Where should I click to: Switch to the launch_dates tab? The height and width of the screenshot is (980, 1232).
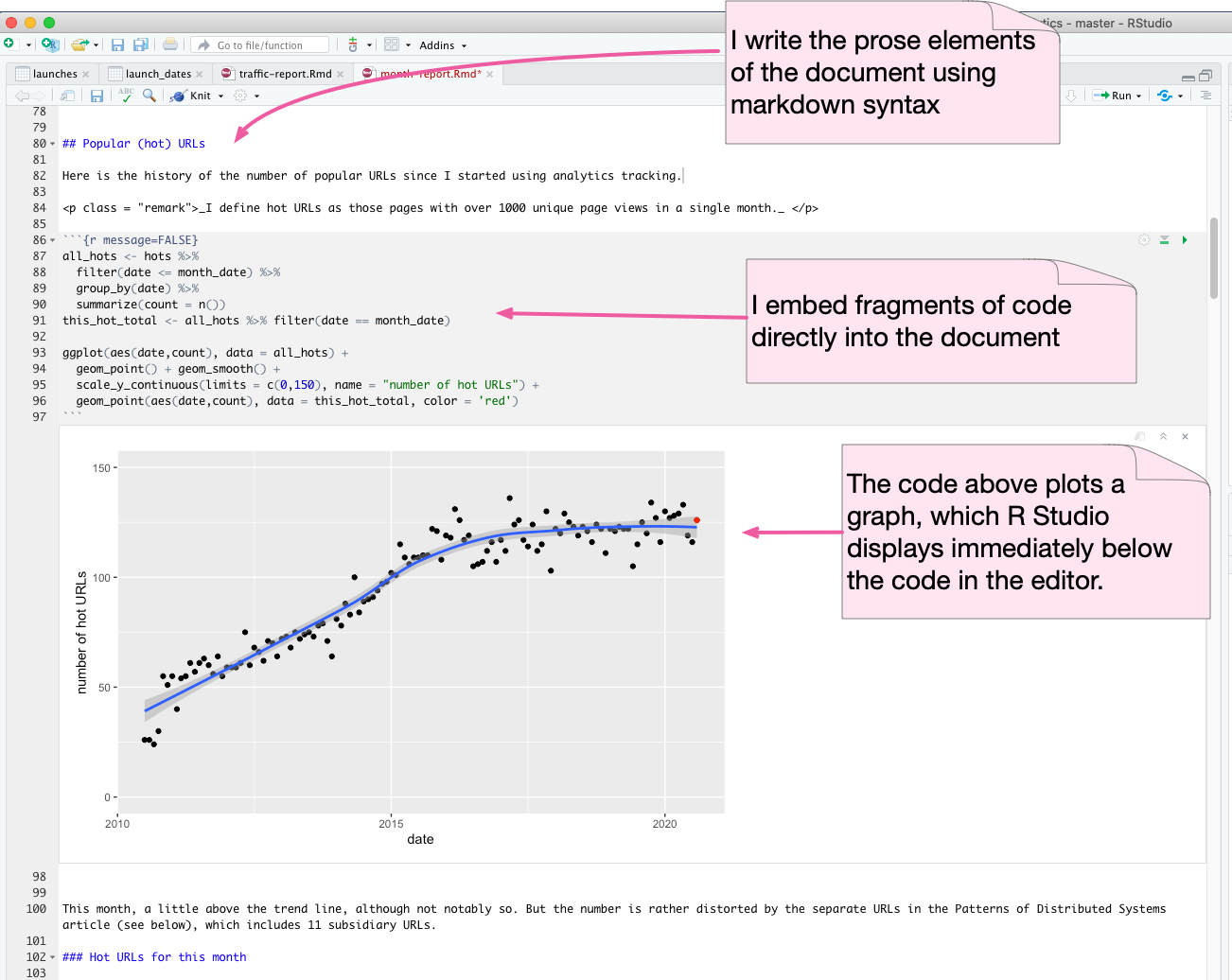[x=157, y=74]
